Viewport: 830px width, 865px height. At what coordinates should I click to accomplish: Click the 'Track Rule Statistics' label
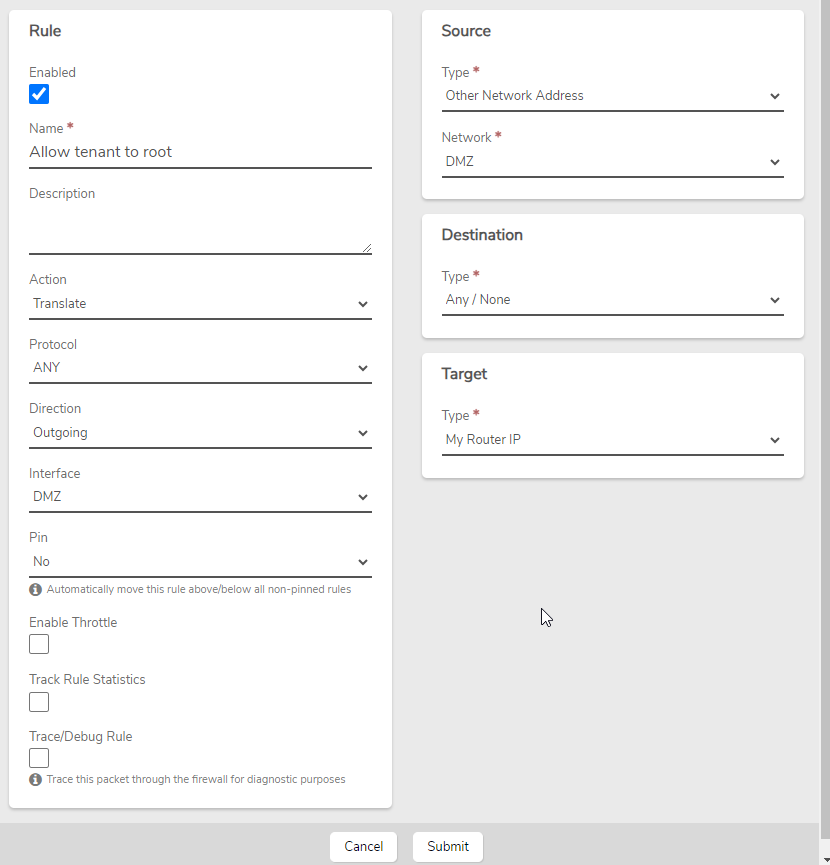(x=87, y=680)
